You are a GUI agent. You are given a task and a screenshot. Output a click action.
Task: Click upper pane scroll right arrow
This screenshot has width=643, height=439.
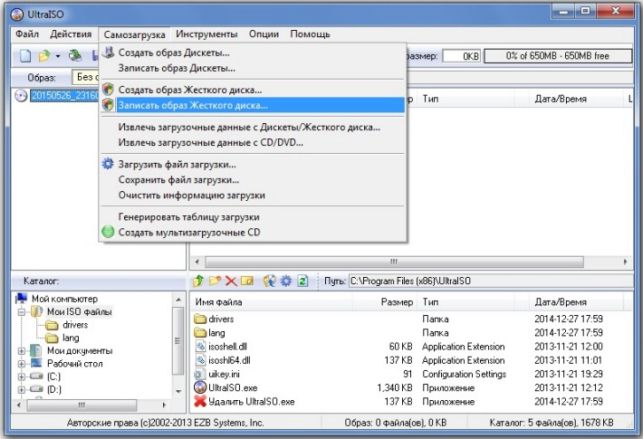625,262
